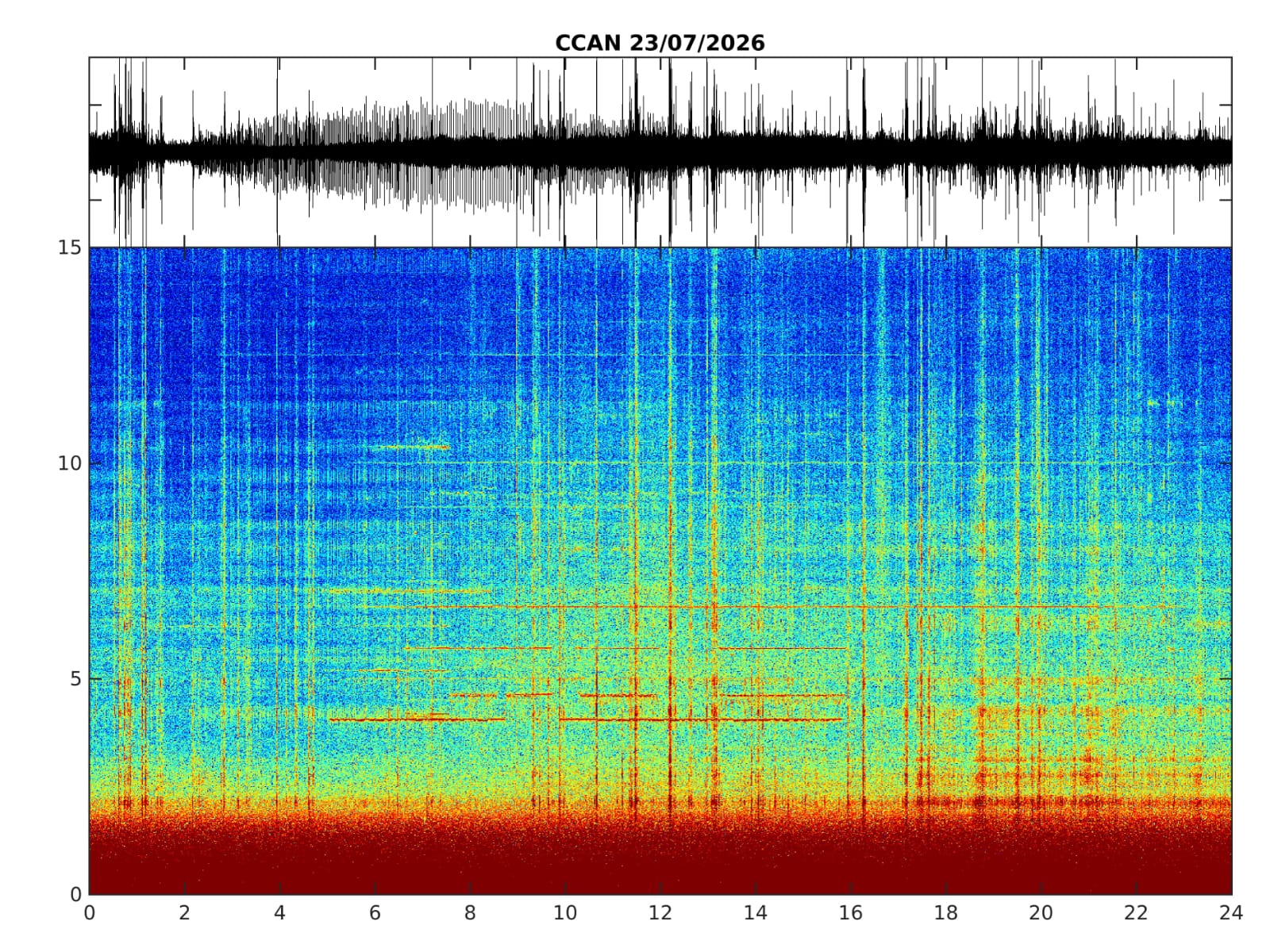Screen dimensions: 1270x952
Task: Click the 4 hour tick label
Action: (x=279, y=913)
